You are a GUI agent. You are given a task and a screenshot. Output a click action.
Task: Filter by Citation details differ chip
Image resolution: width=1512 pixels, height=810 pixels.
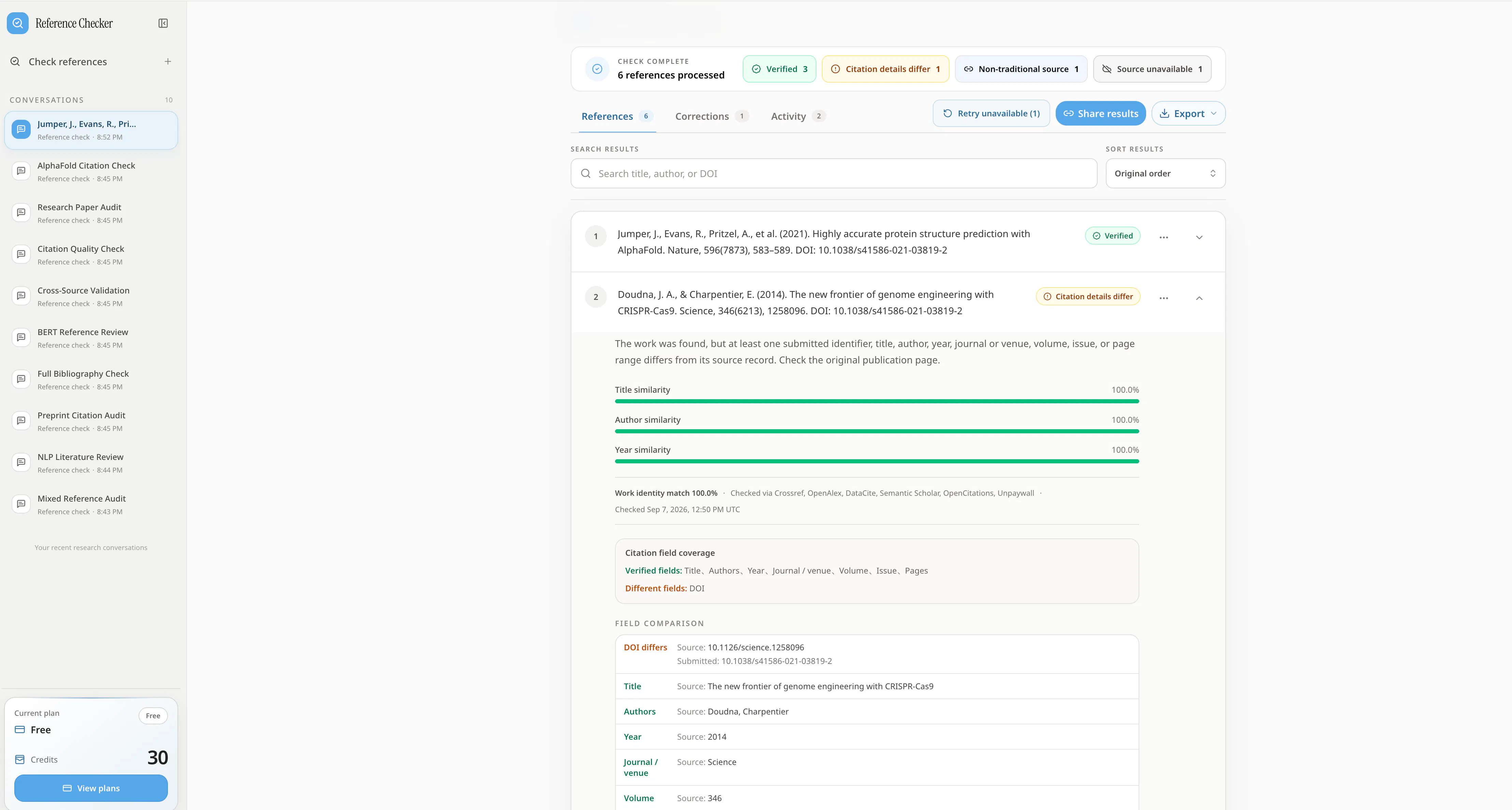coord(885,69)
